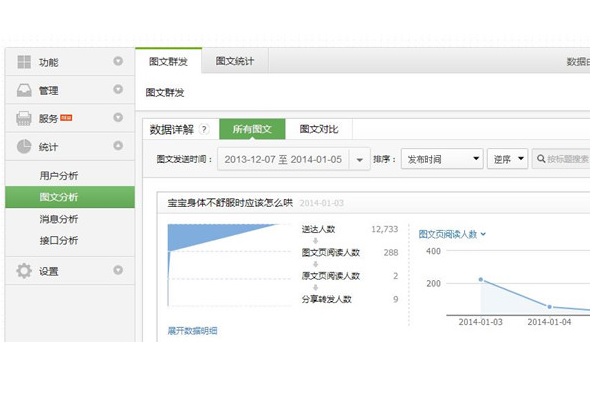600x400 pixels.
Task: Click the 功能 grid icon in sidebar
Action: 24,62
